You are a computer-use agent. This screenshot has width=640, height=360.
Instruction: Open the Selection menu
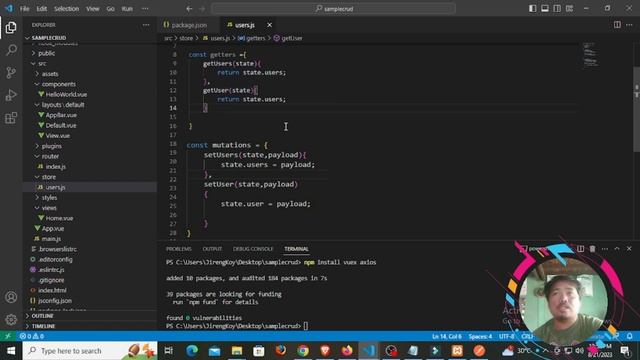(x=67, y=9)
